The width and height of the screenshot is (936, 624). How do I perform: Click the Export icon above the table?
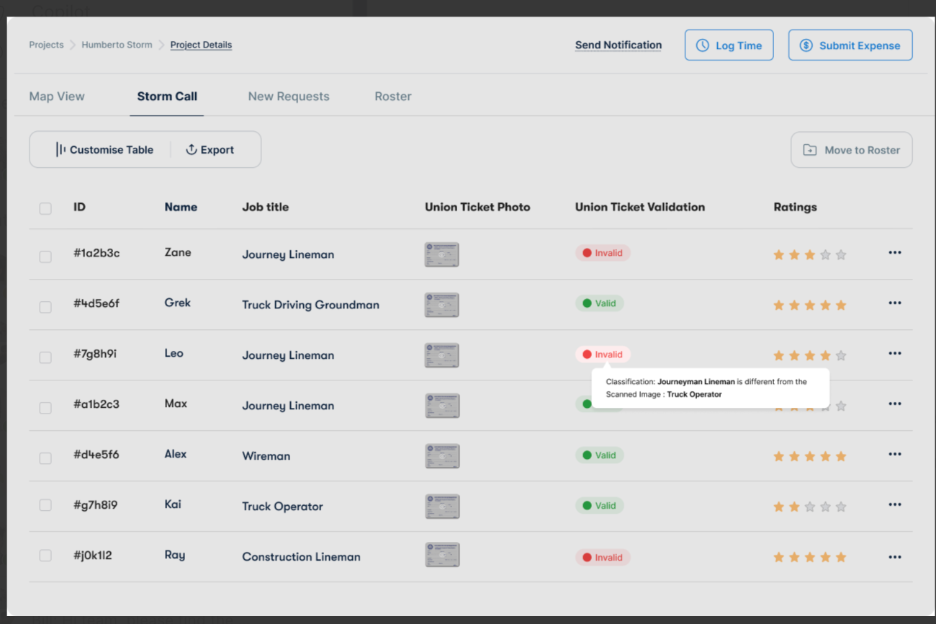(191, 149)
